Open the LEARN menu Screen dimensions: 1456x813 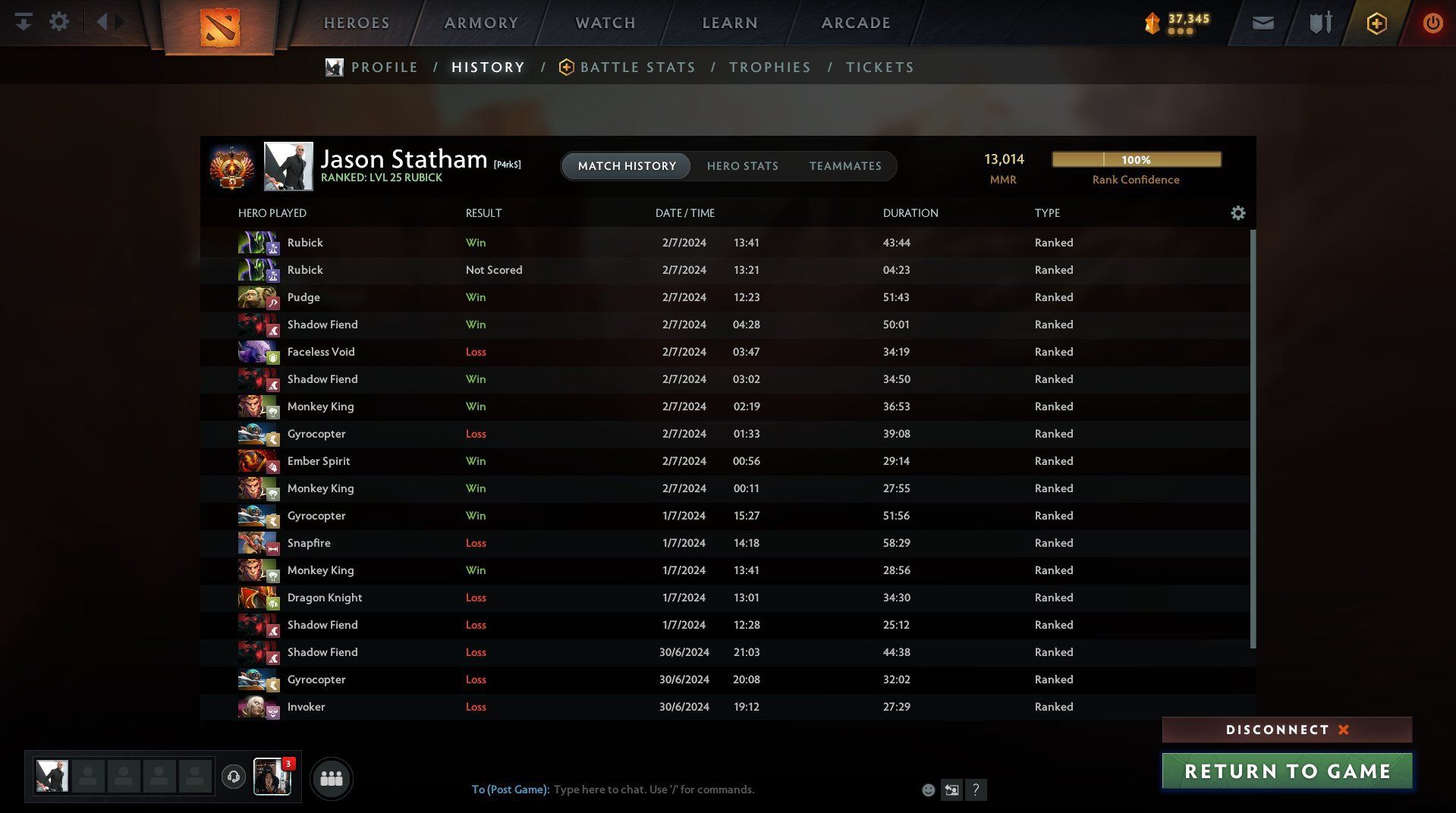(730, 23)
